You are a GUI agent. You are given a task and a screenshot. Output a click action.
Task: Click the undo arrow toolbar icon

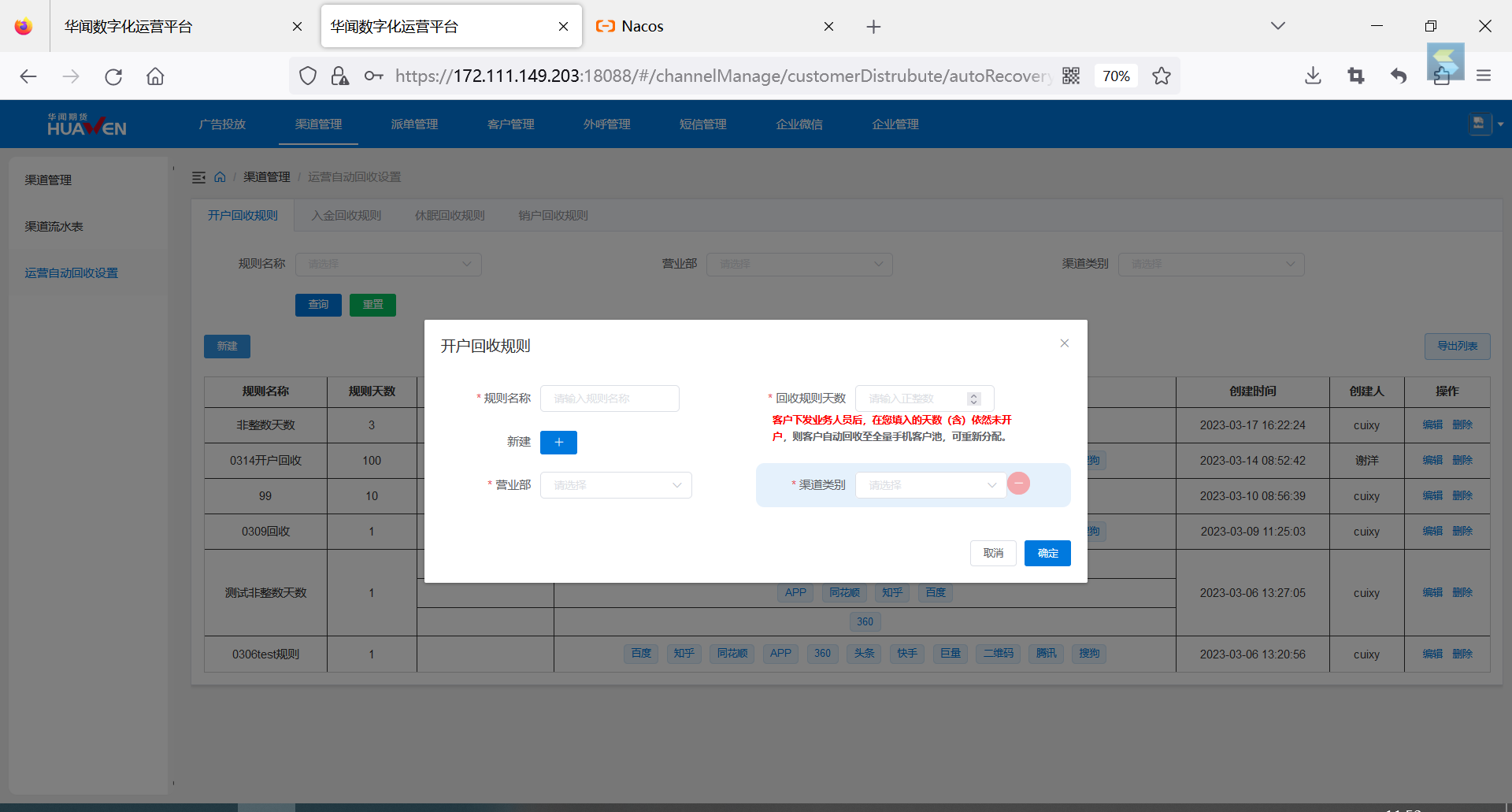(1399, 76)
